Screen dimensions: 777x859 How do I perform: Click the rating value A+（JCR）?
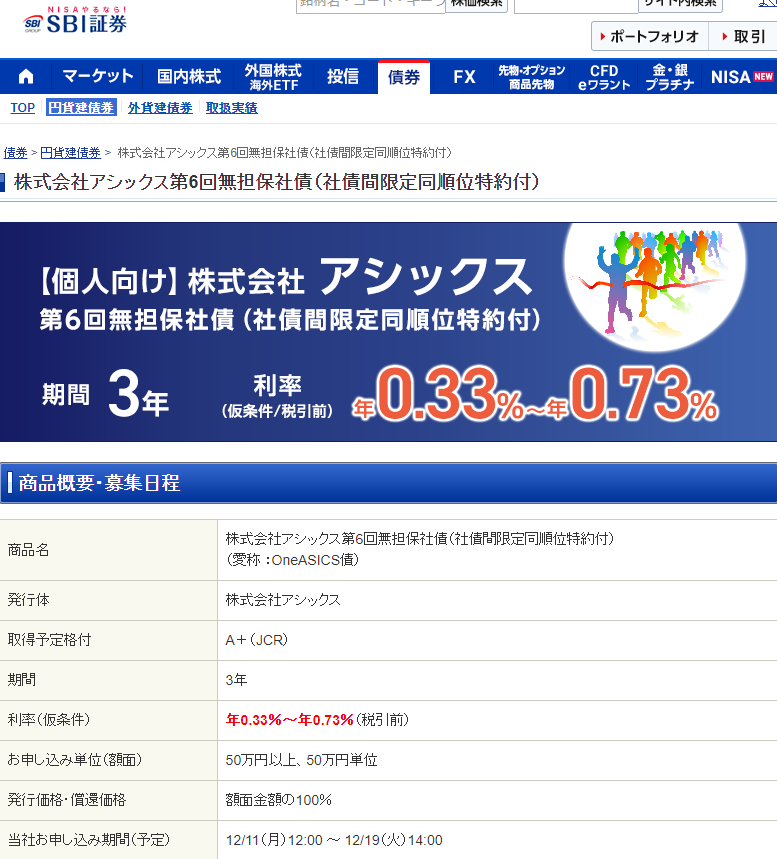(256, 640)
